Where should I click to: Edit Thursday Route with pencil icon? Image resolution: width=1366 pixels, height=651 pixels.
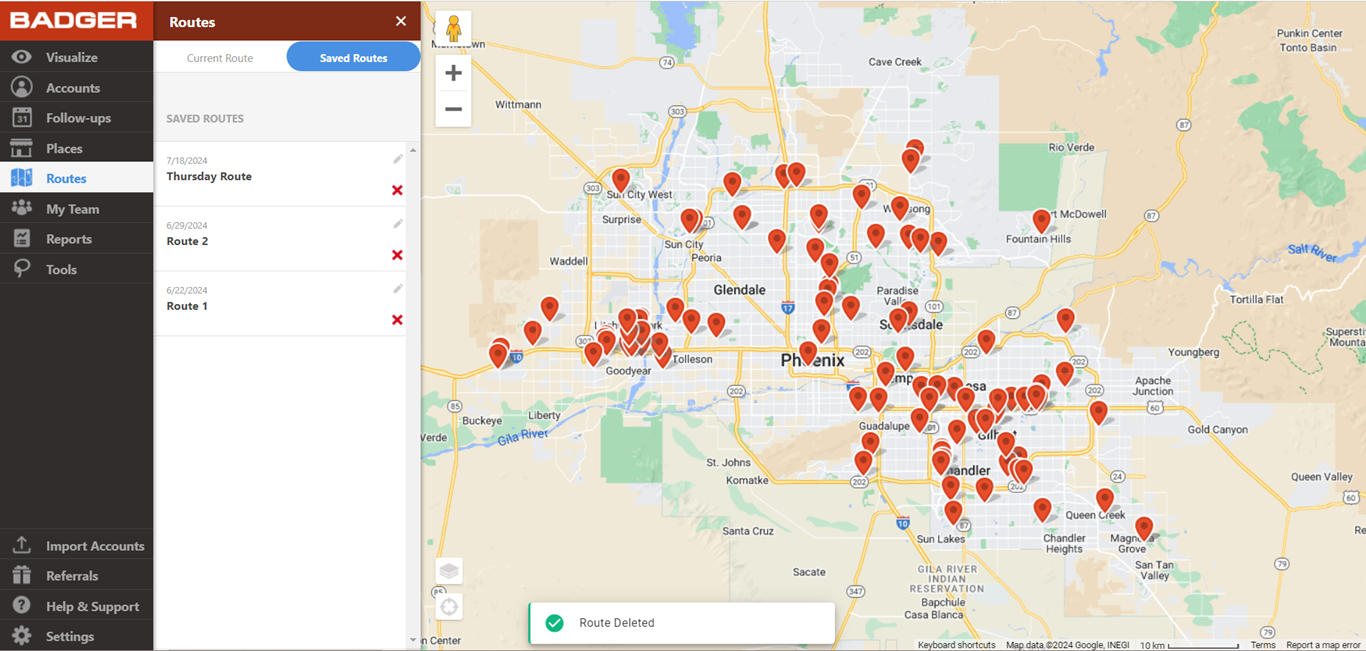(398, 159)
